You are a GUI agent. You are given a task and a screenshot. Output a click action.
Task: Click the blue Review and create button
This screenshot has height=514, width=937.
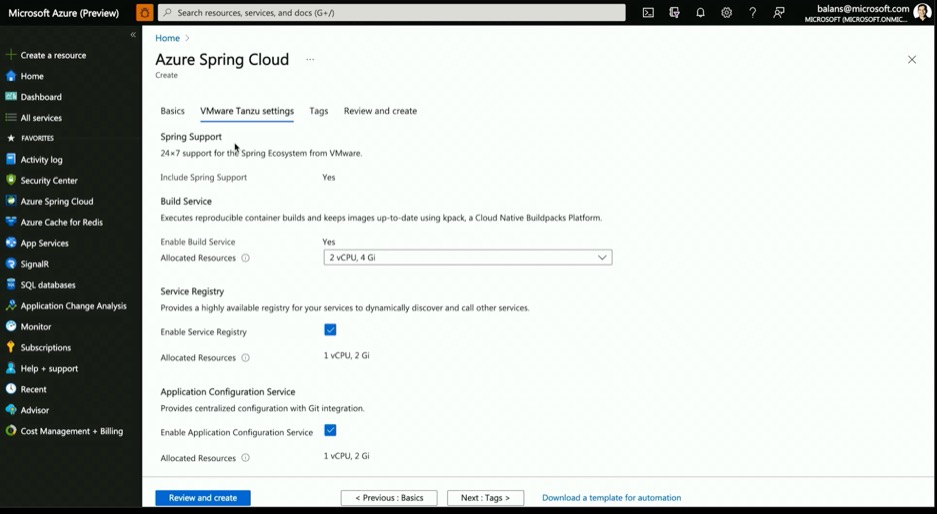(203, 498)
